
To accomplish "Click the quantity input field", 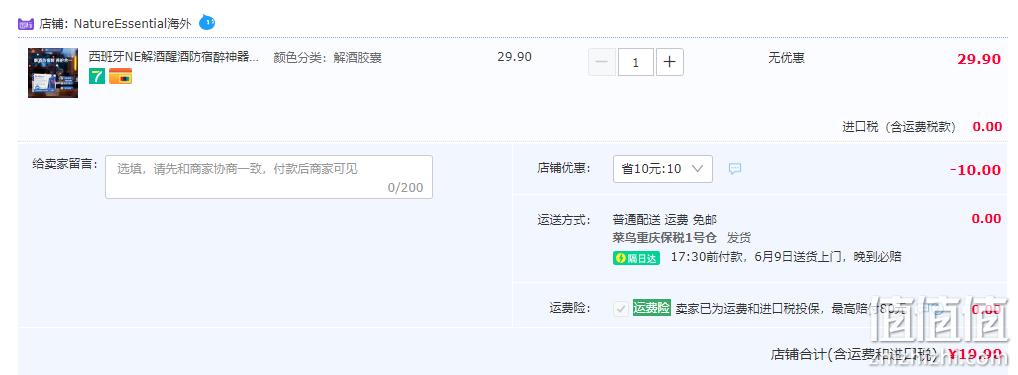I will pyautogui.click(x=636, y=62).
